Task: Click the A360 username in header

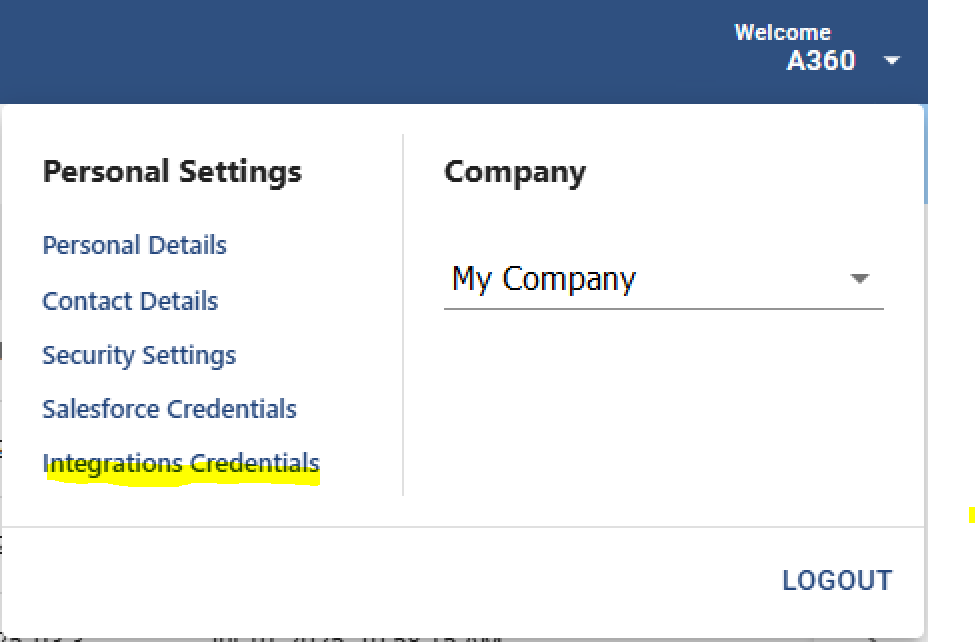Action: tap(821, 60)
